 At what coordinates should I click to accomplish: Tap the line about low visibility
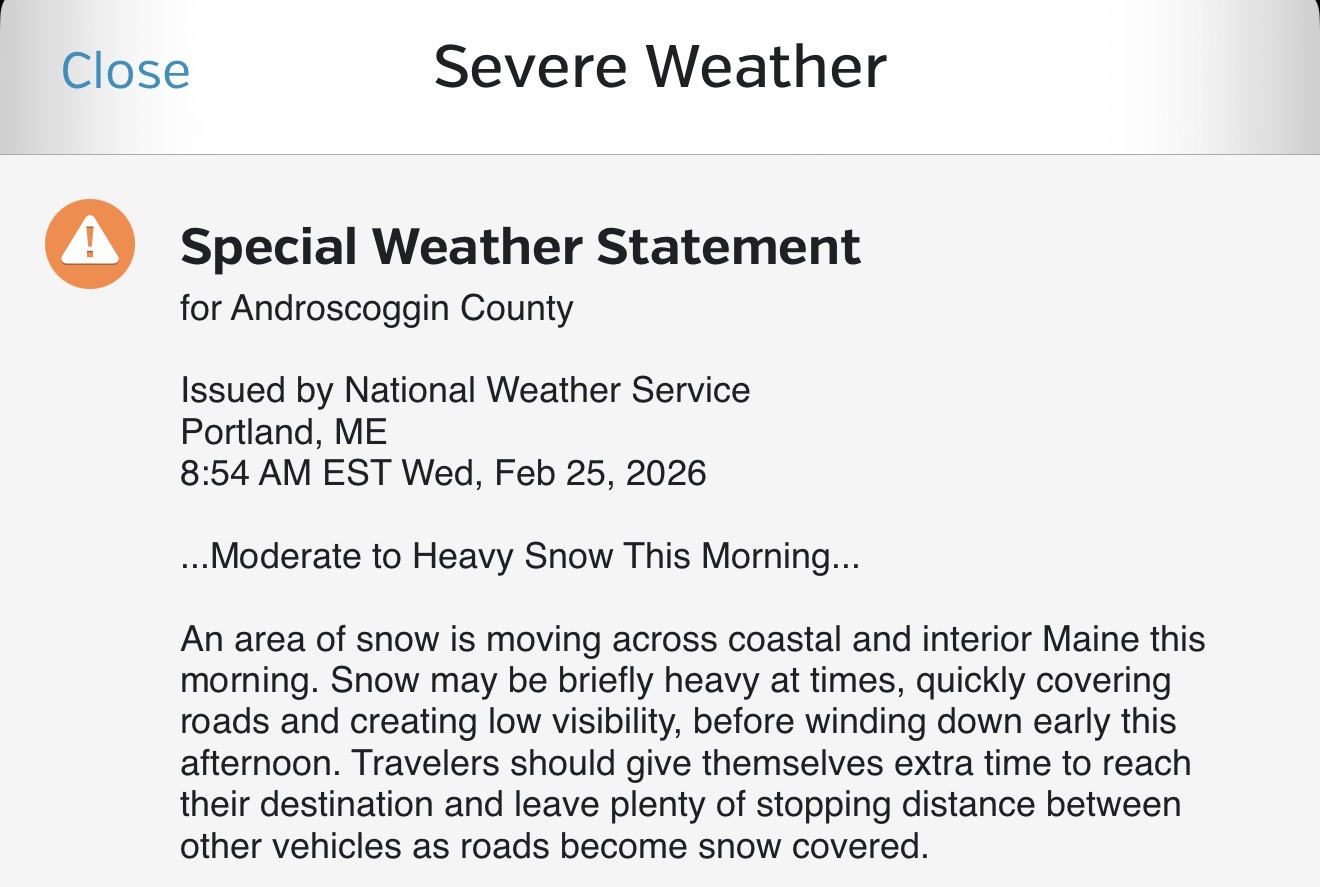click(678, 722)
